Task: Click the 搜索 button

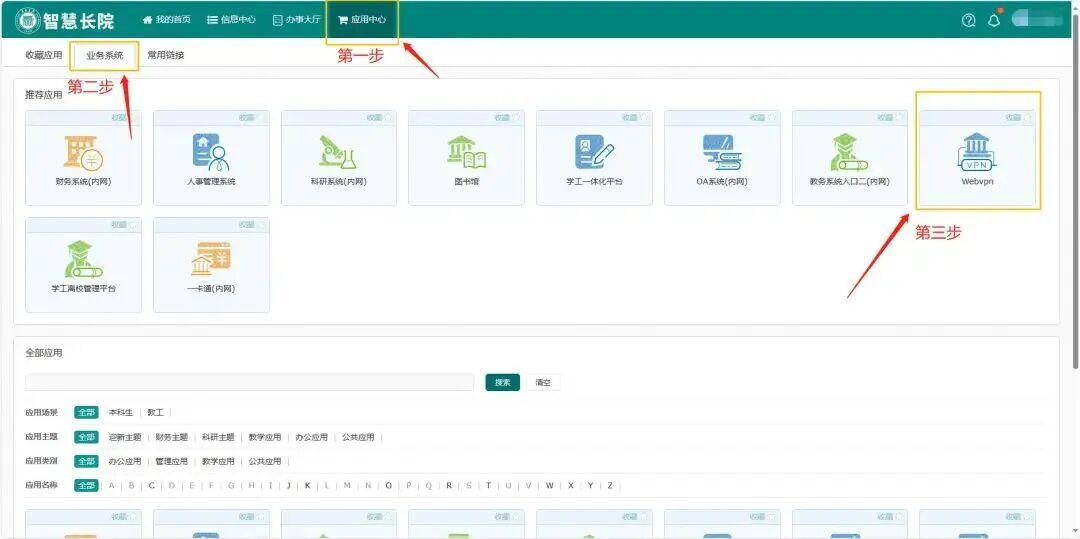Action: click(x=502, y=383)
